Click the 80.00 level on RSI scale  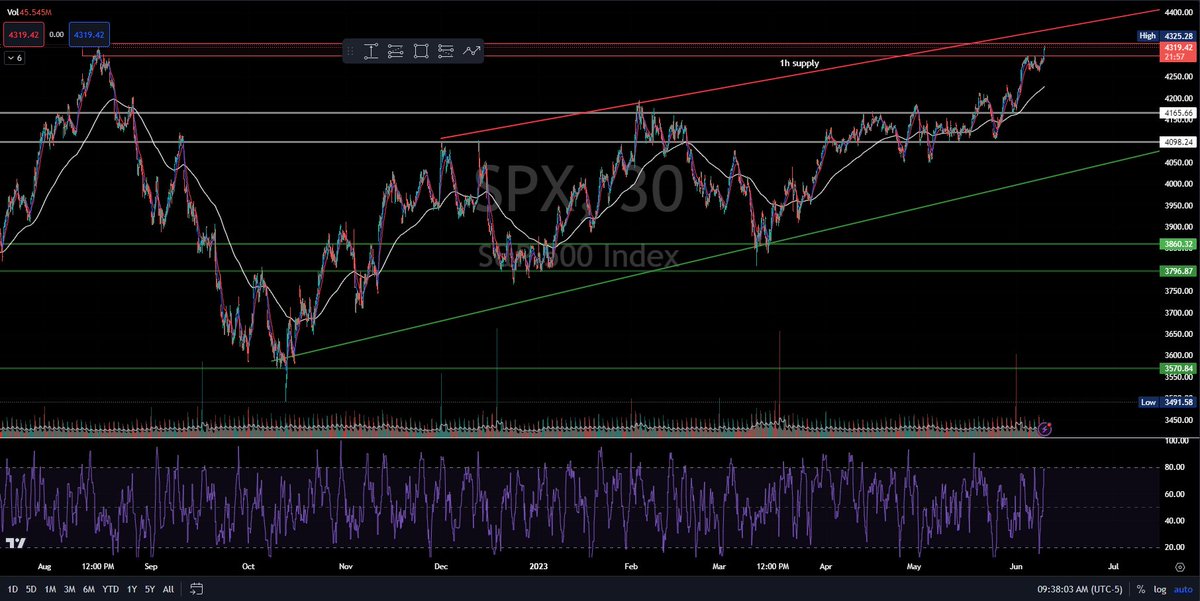coord(1173,467)
